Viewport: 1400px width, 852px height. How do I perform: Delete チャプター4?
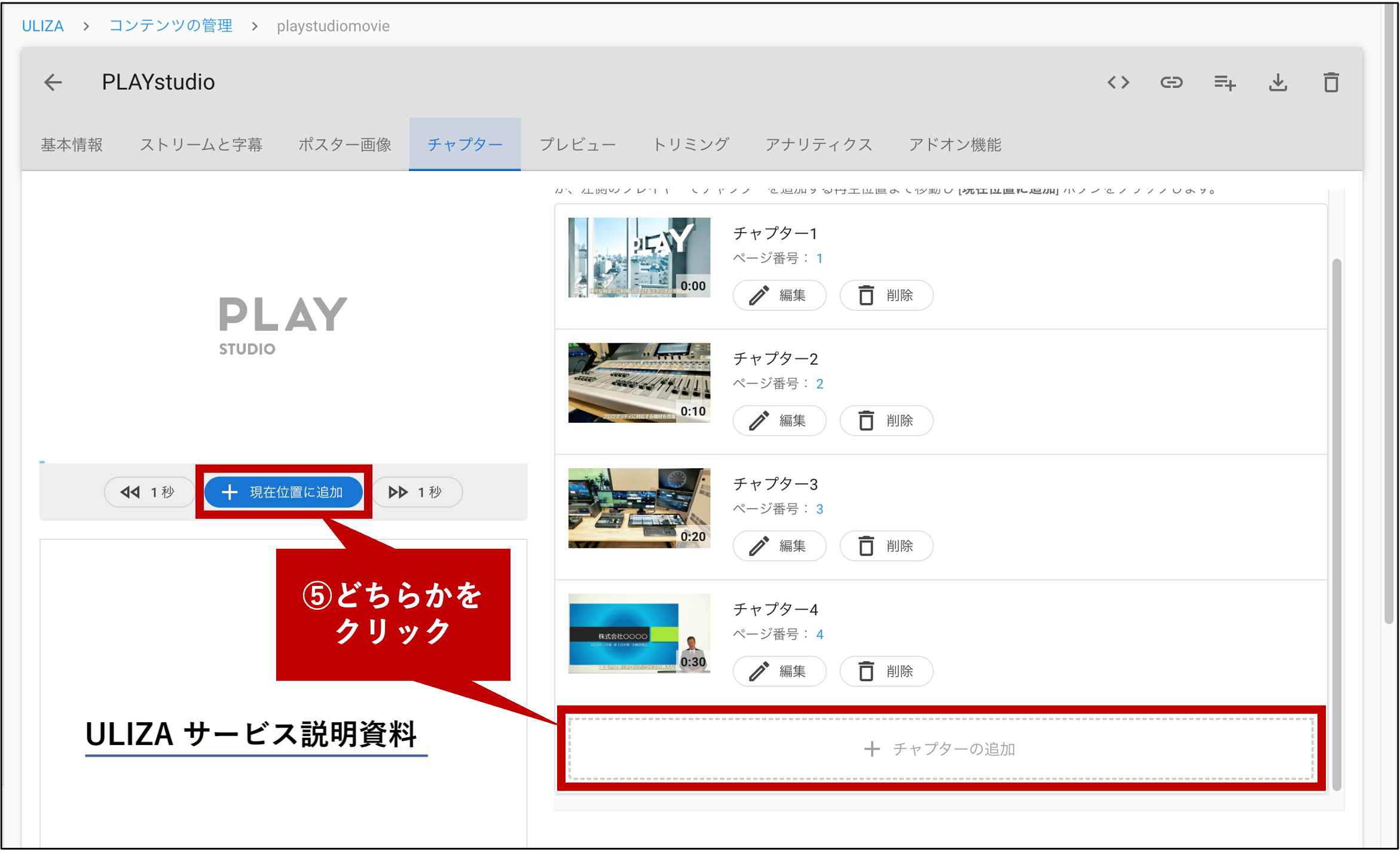tap(887, 671)
